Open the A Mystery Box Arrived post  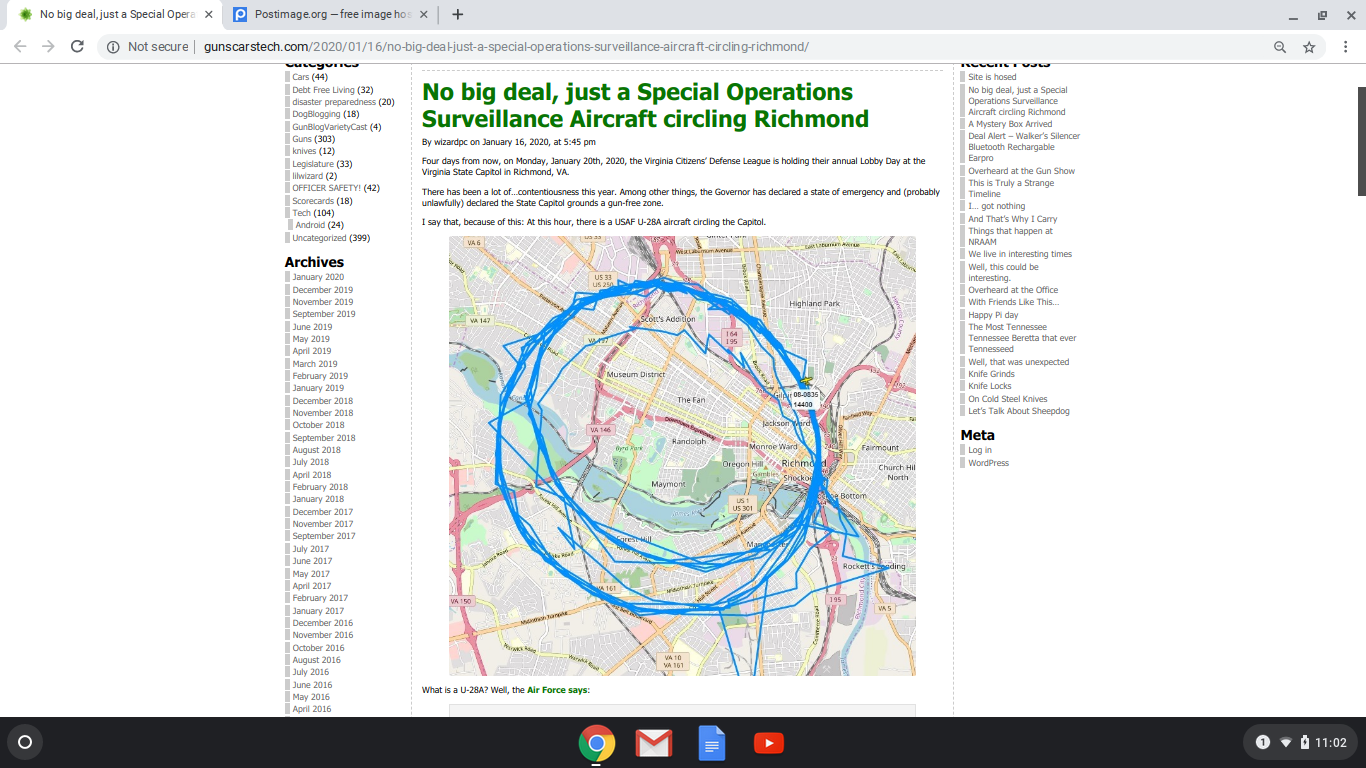point(1010,124)
